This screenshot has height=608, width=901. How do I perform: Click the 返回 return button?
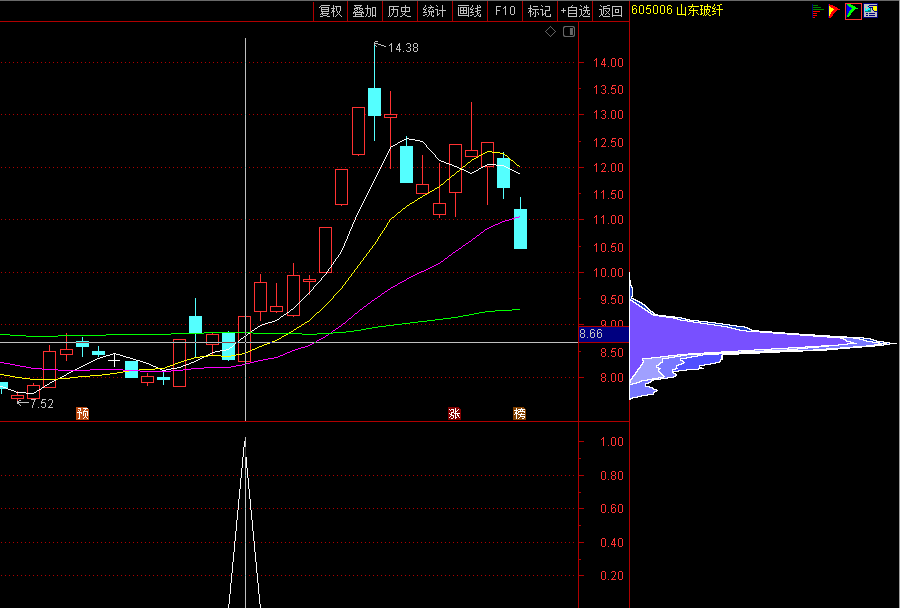610,11
